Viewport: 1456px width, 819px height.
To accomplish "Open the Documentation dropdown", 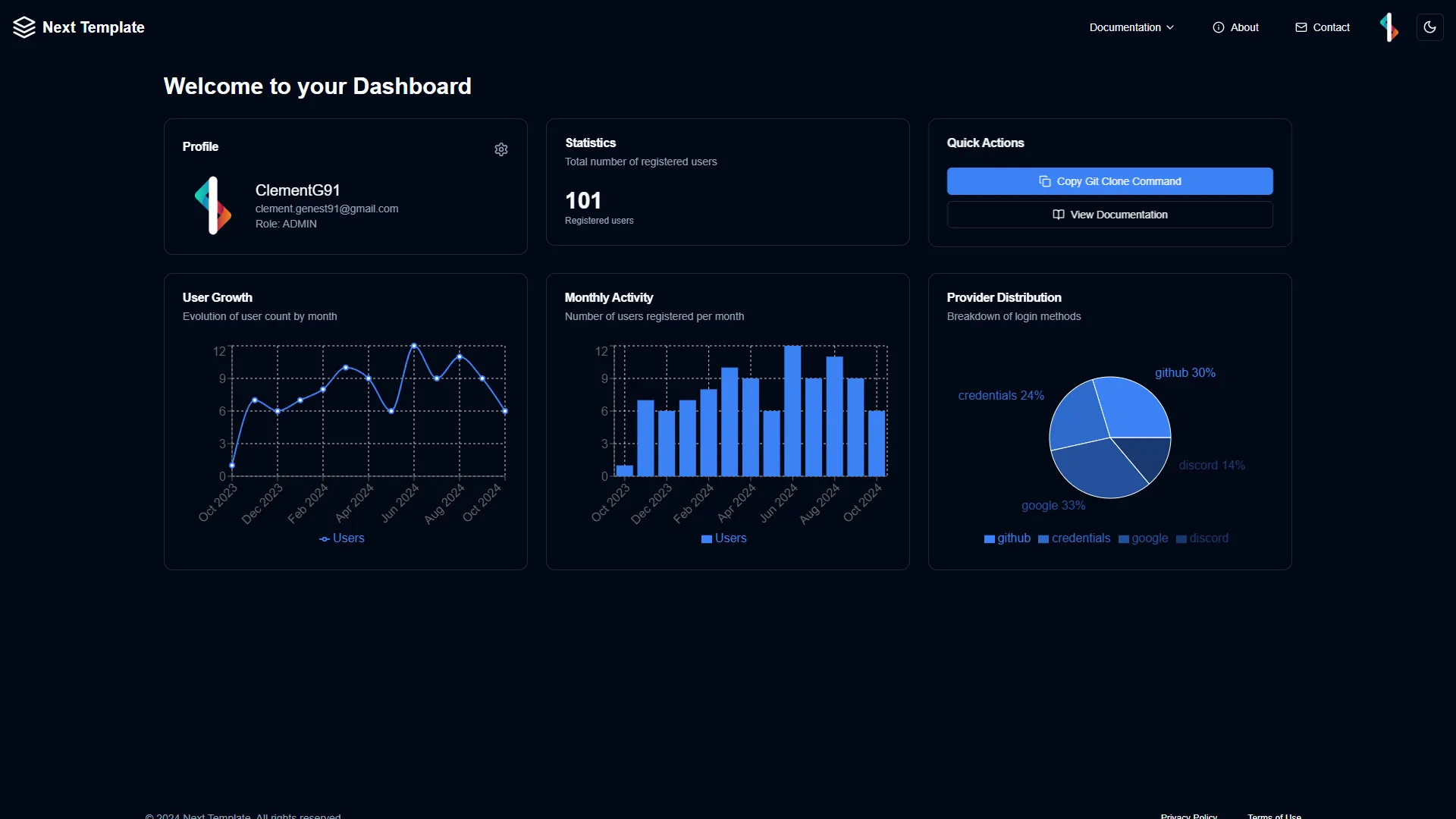I will coord(1131,27).
